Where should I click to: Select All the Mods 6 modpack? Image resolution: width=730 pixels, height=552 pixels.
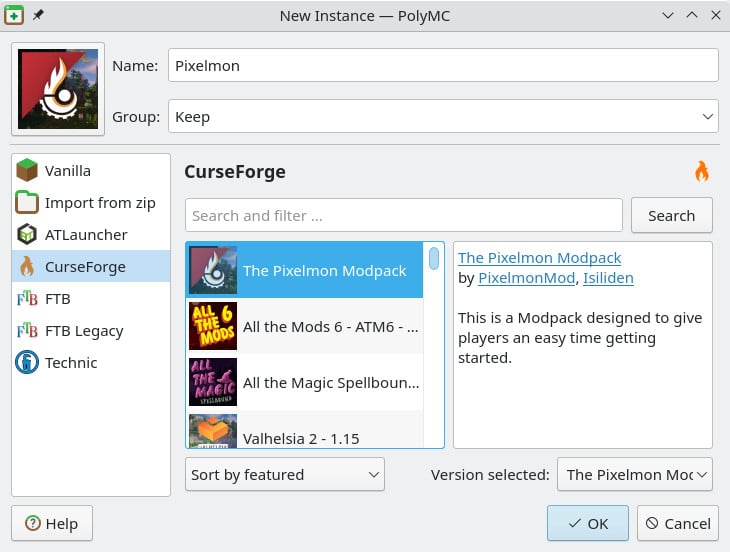point(304,327)
